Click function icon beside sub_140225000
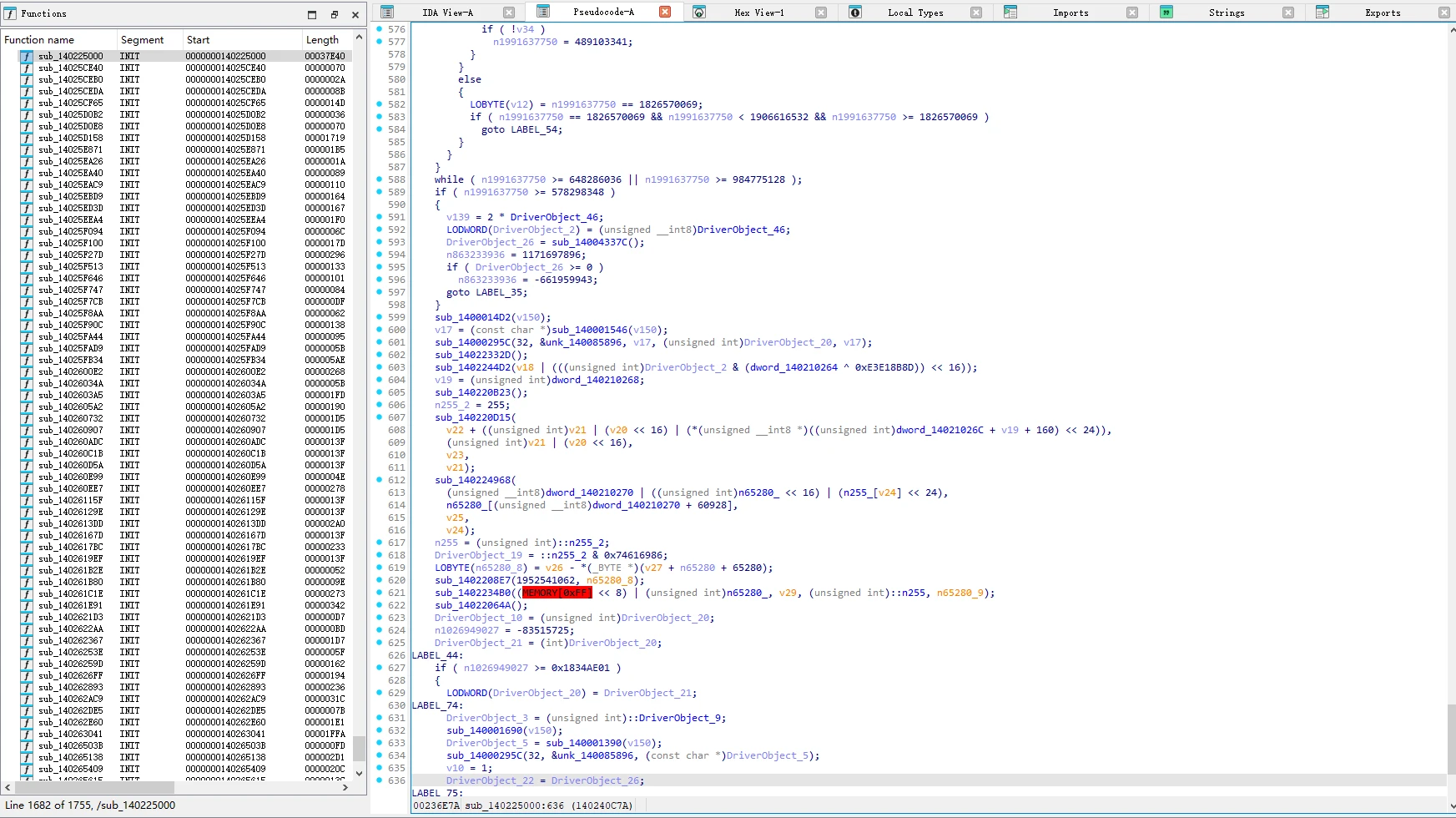This screenshot has width=1456, height=818. [27, 56]
